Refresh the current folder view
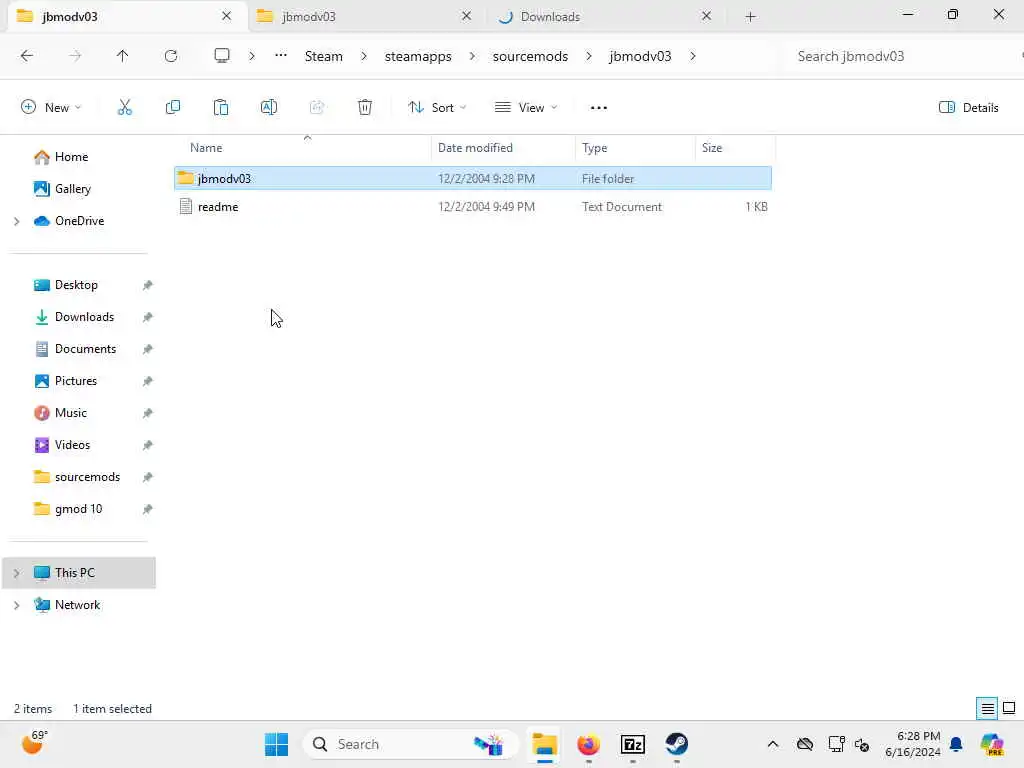The height and width of the screenshot is (768, 1024). (x=171, y=56)
